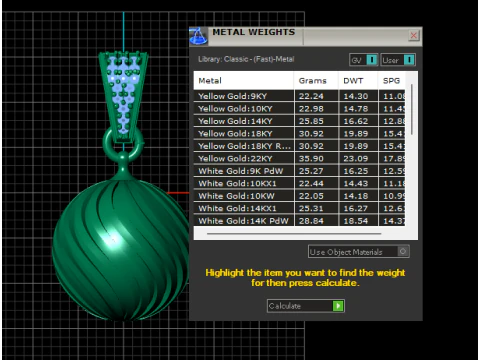This screenshot has height=360, width=480.
Task: Select the Yellow Gold:9KY row
Action: 299,96
